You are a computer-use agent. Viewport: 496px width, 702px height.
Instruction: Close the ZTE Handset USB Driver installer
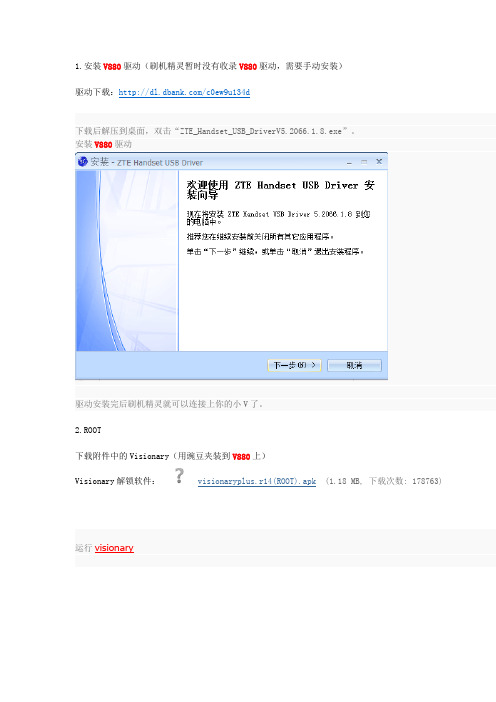tap(379, 162)
